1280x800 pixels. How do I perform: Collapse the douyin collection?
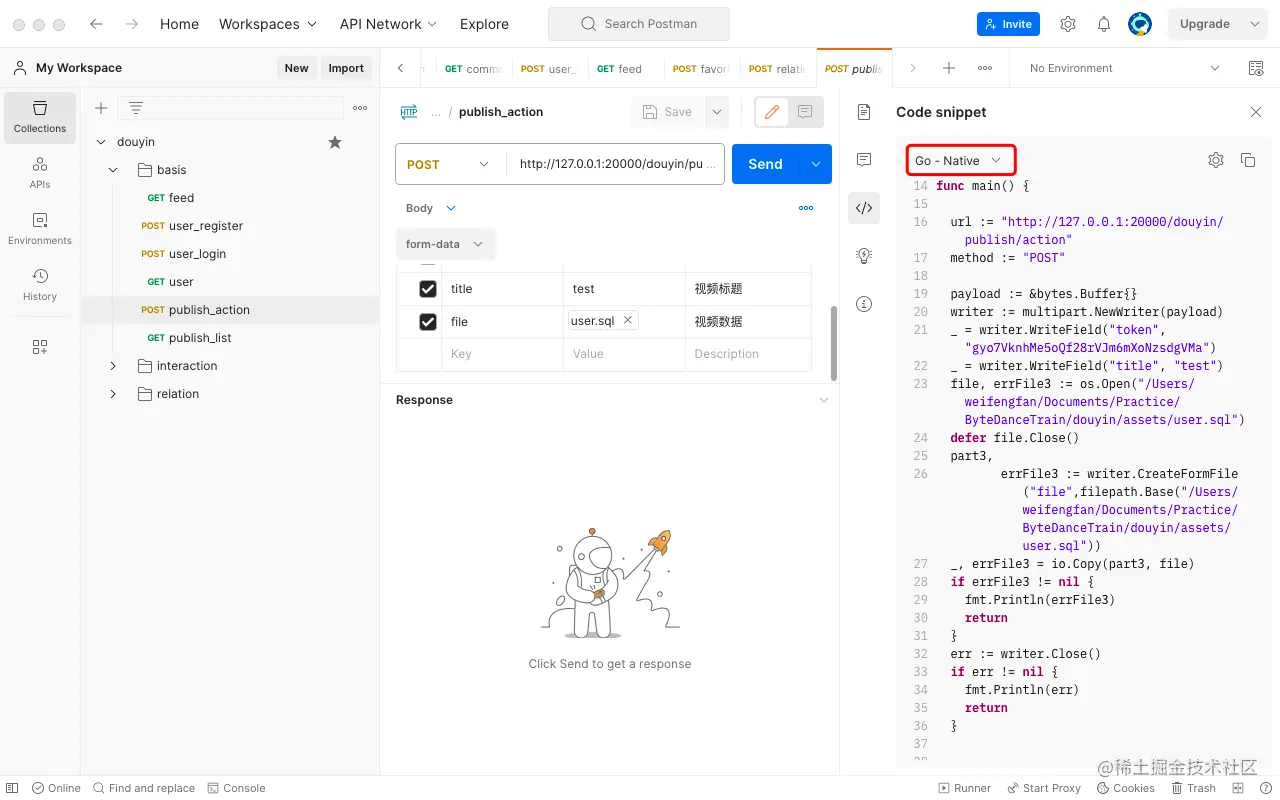[x=101, y=142]
